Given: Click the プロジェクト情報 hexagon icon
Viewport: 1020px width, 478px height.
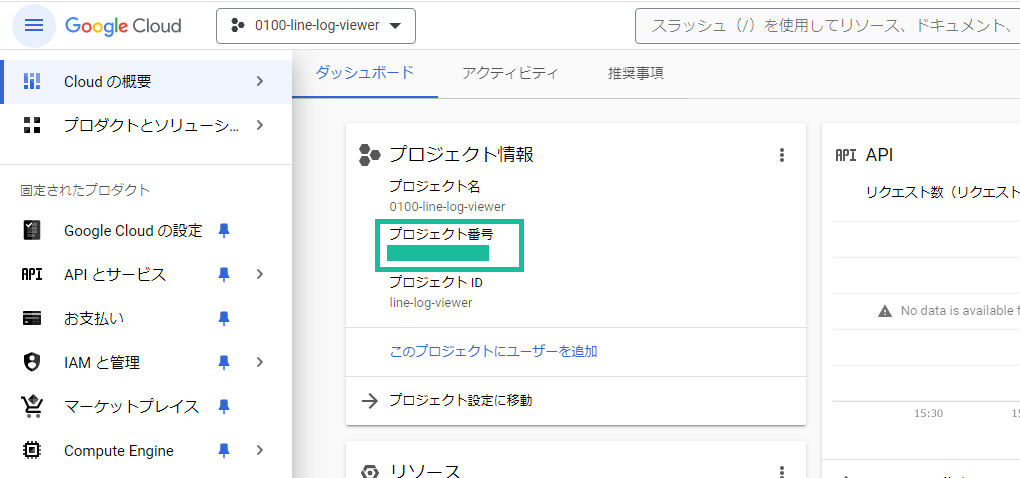Looking at the screenshot, I should pos(369,155).
